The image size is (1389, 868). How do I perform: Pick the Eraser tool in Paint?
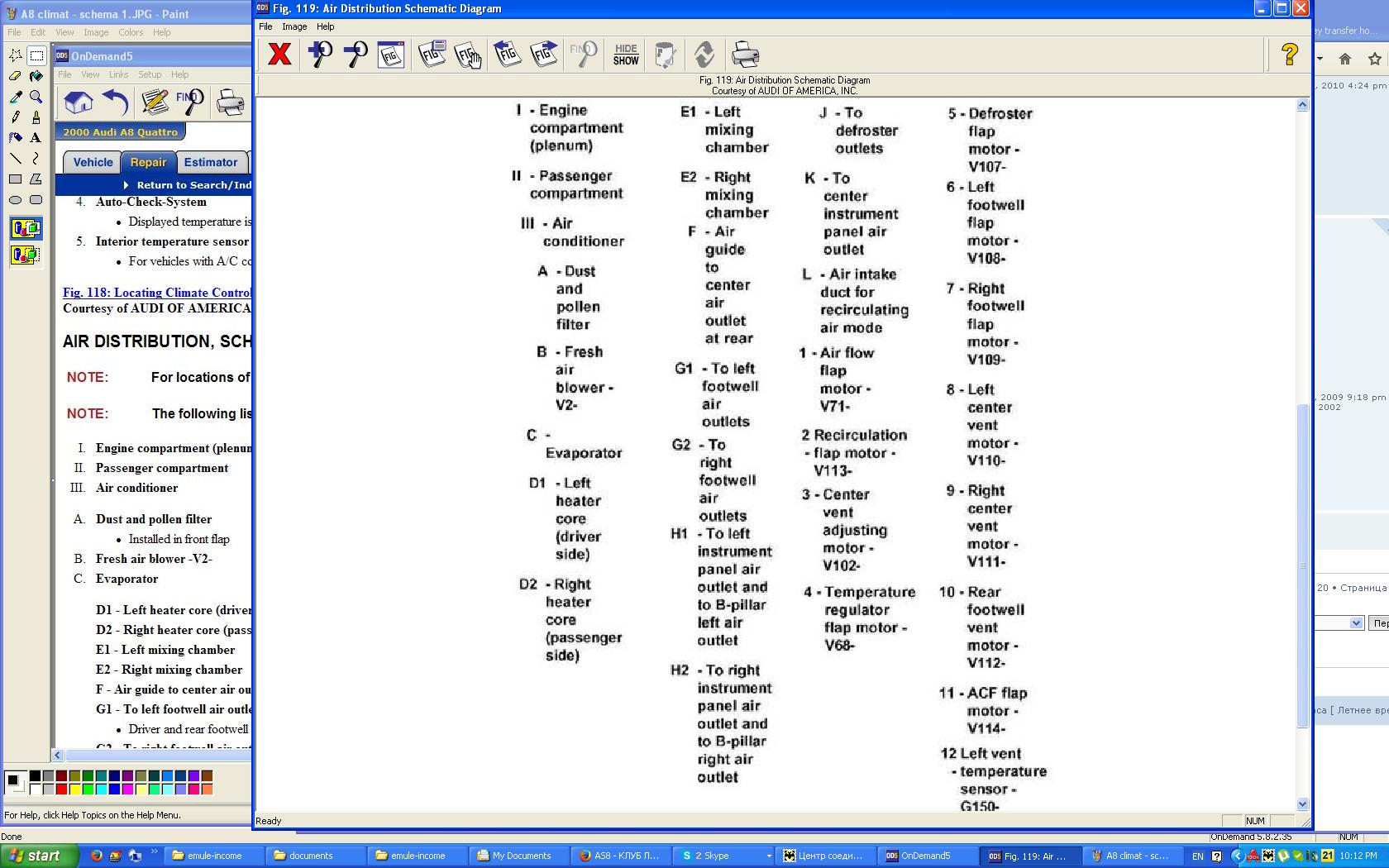pyautogui.click(x=15, y=76)
